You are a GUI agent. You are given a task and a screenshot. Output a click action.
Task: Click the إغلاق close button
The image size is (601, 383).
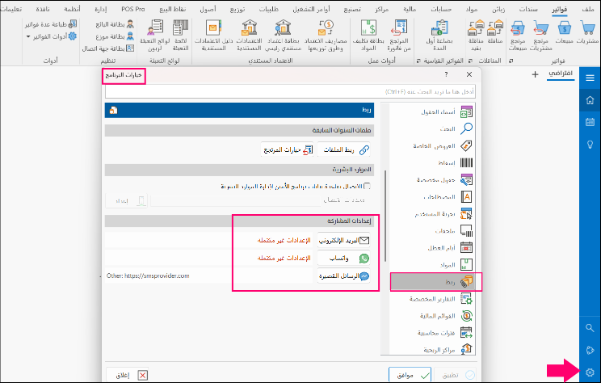pos(127,375)
